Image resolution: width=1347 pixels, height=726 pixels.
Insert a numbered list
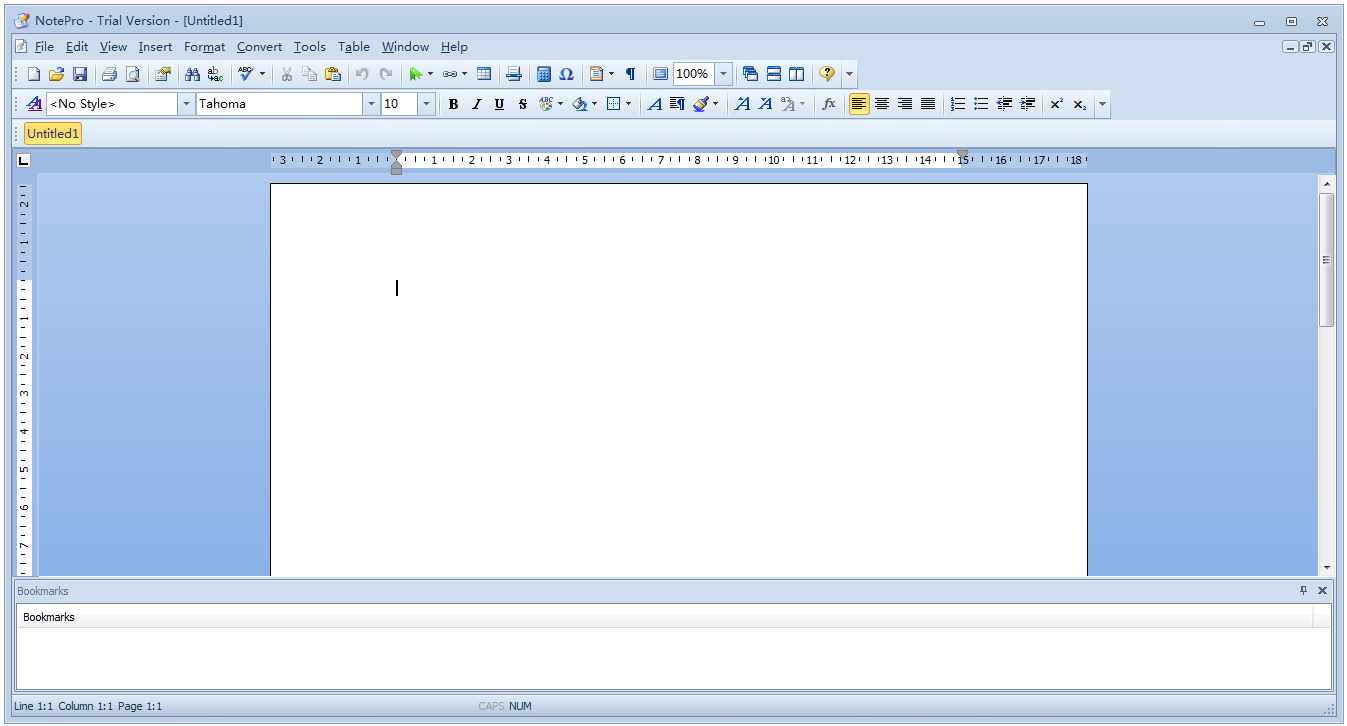[958, 104]
